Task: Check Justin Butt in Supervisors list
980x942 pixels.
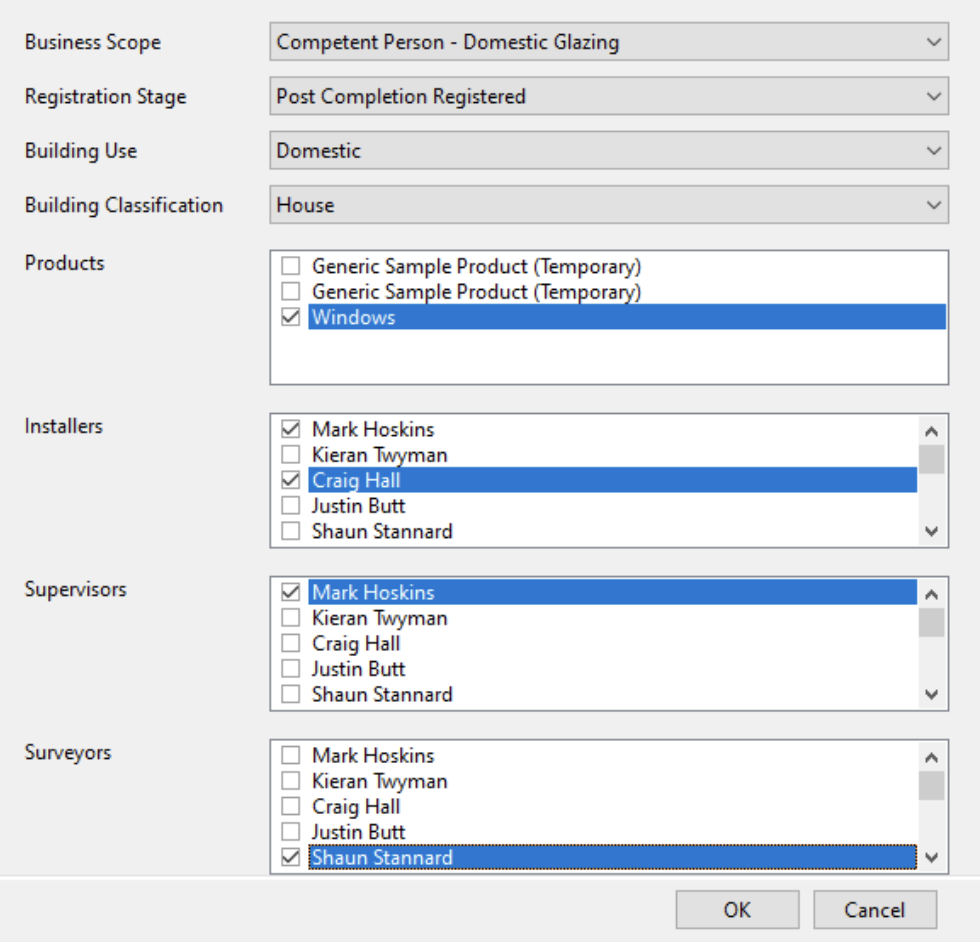Action: (291, 669)
